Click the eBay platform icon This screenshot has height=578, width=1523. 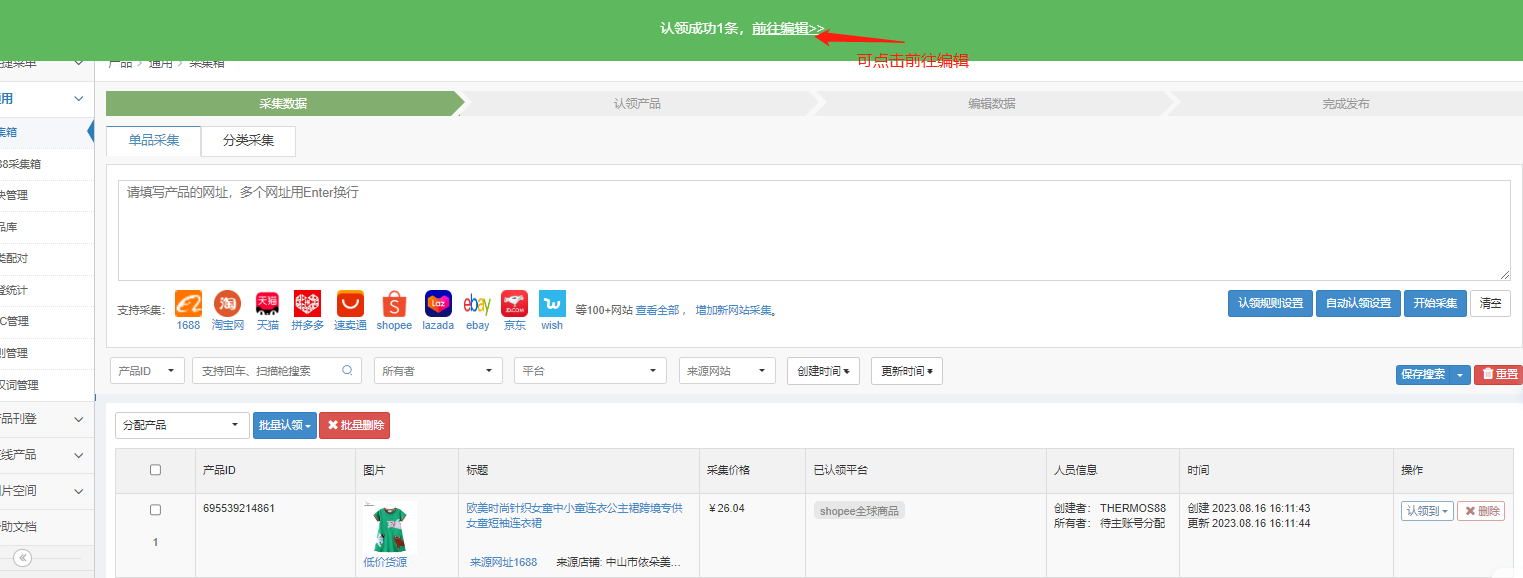(477, 304)
